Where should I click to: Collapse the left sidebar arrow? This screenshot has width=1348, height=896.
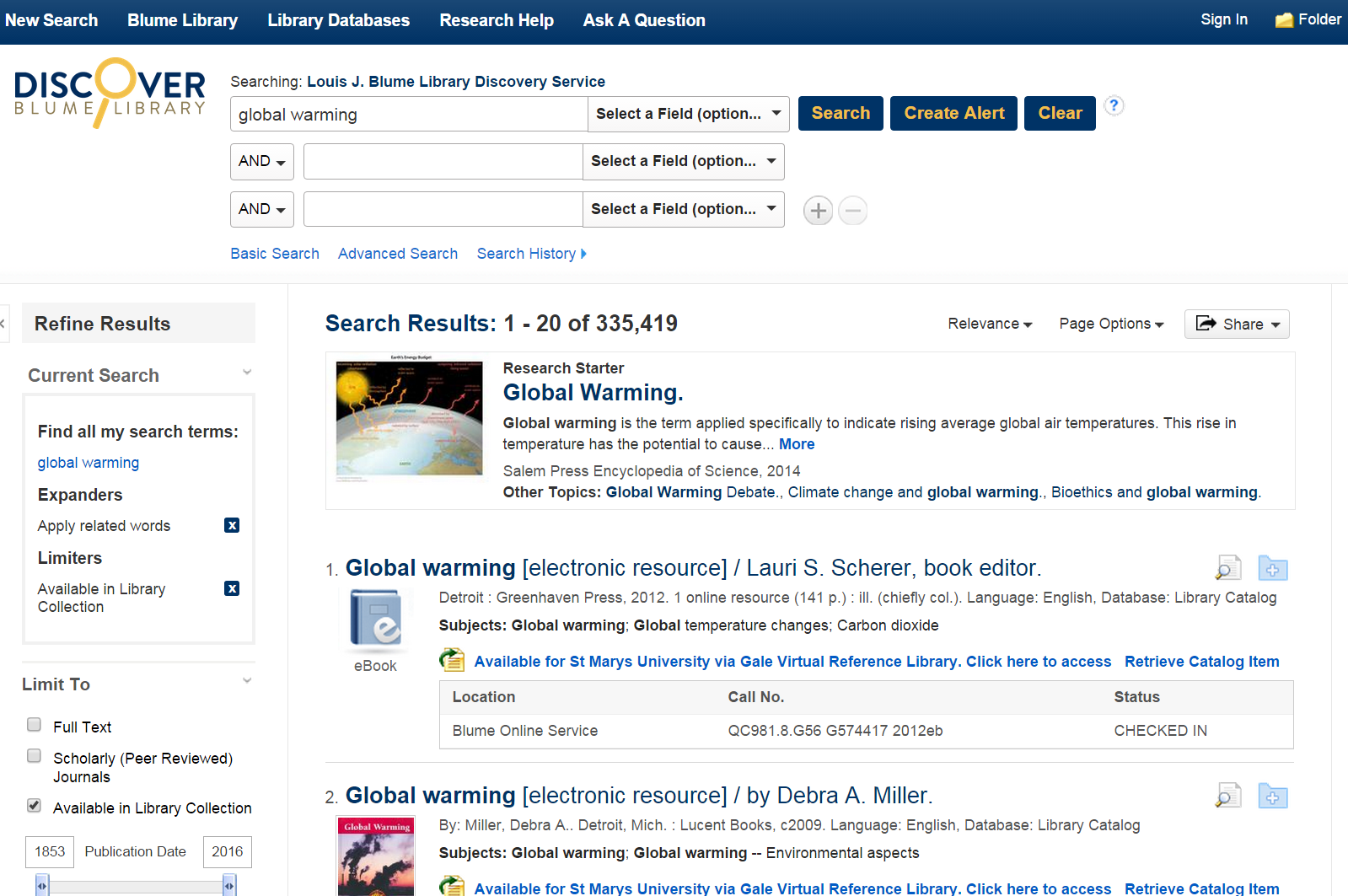(x=3, y=324)
